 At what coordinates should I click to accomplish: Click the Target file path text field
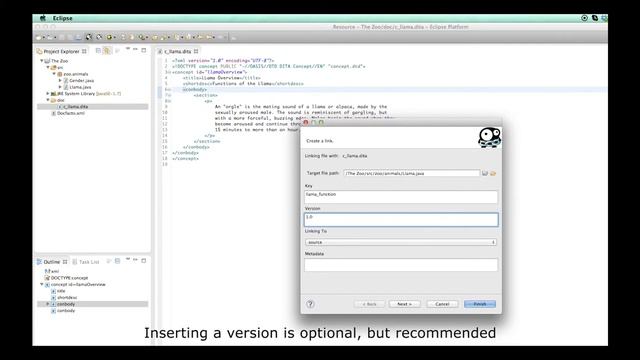(411, 173)
